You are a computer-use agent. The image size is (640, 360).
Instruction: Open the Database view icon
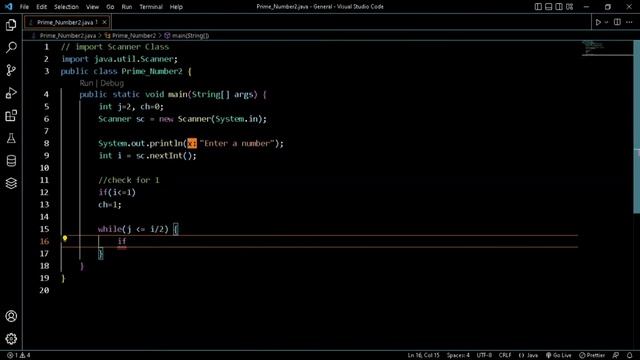[x=11, y=161]
